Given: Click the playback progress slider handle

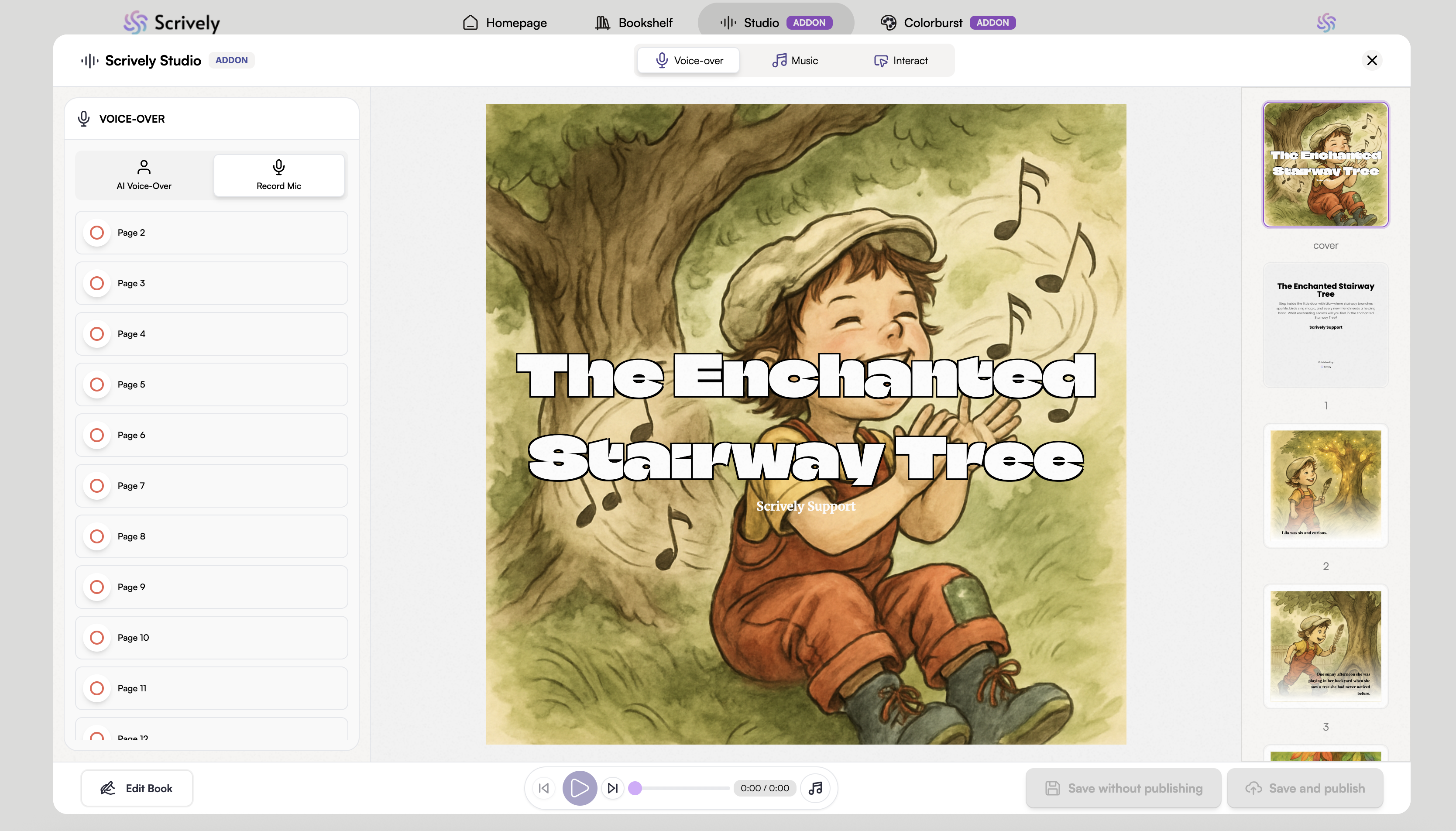Looking at the screenshot, I should (x=635, y=788).
